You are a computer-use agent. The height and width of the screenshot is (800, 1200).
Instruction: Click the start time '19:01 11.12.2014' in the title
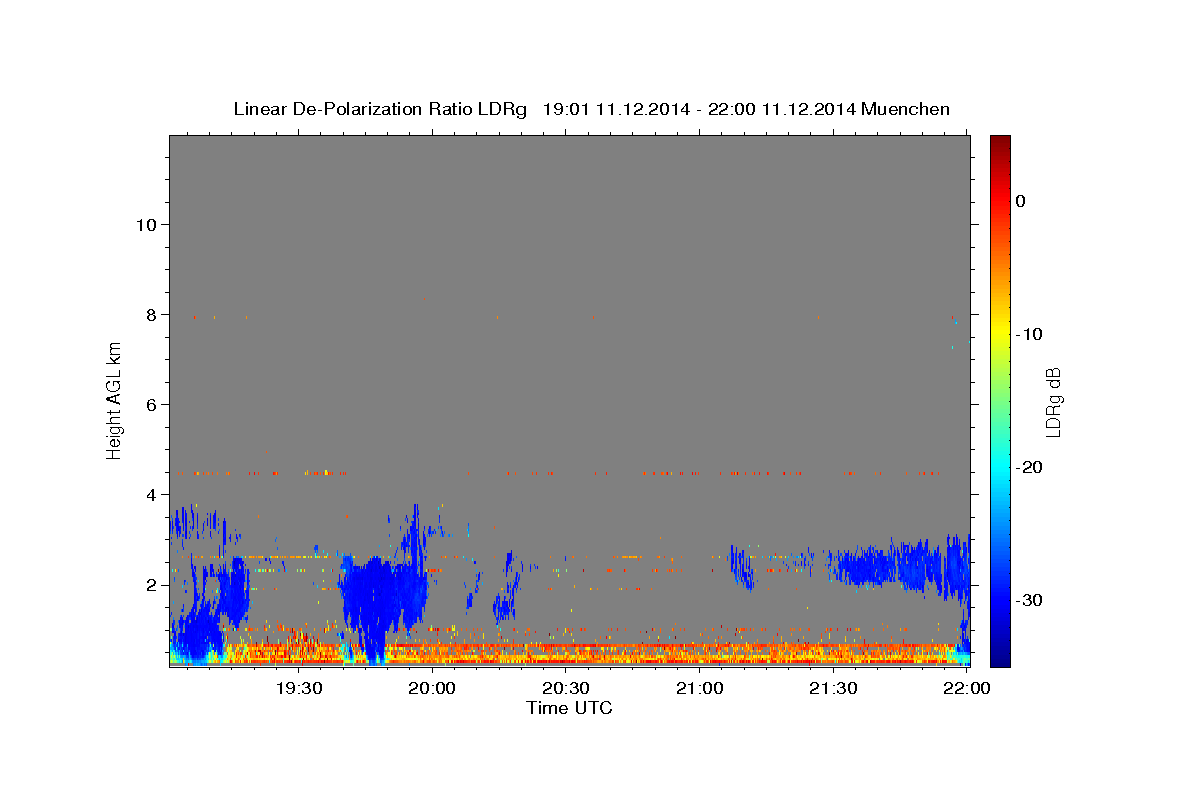[x=615, y=109]
